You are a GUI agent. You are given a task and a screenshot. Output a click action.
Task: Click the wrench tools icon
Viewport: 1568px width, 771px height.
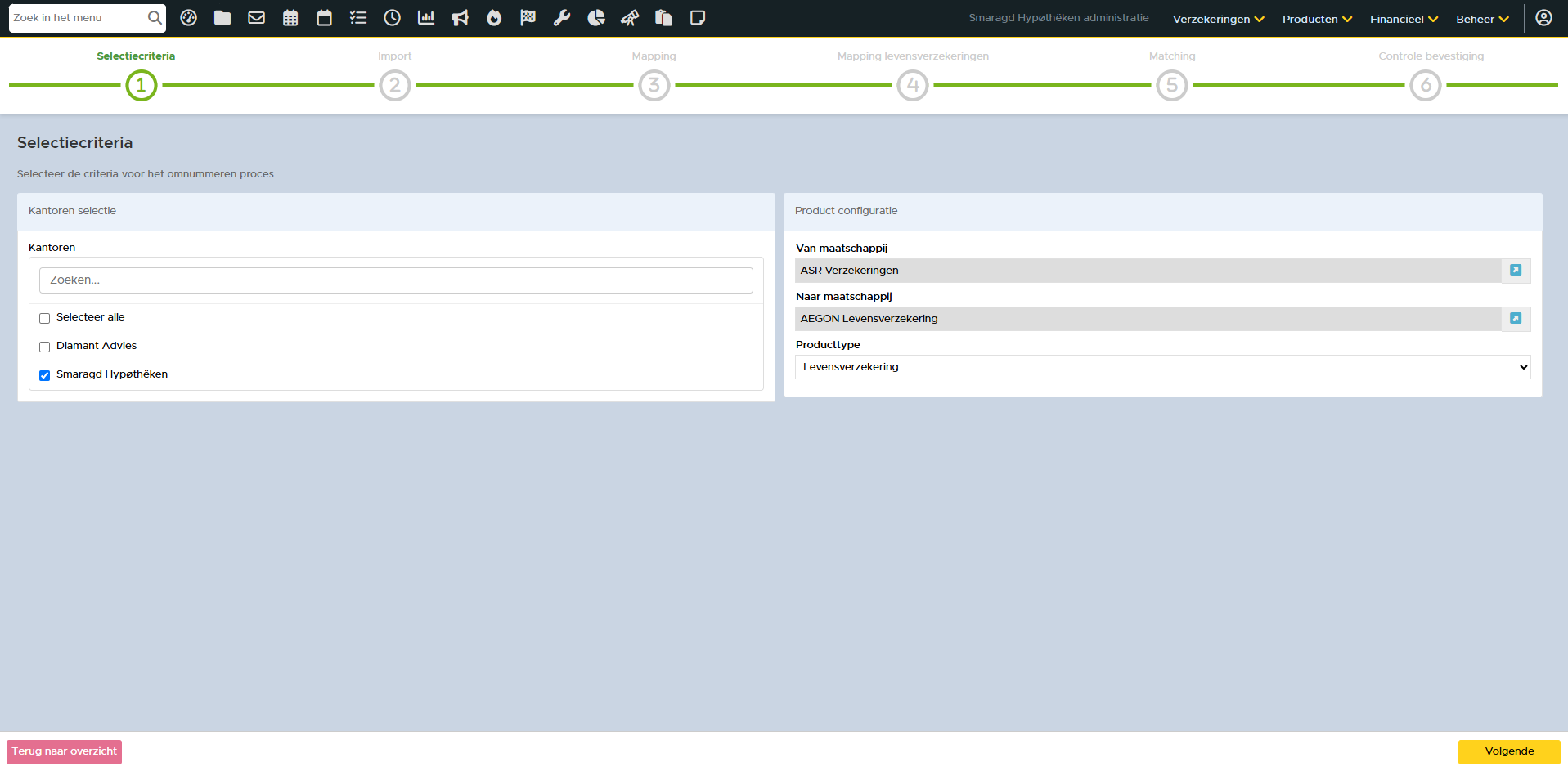562,18
